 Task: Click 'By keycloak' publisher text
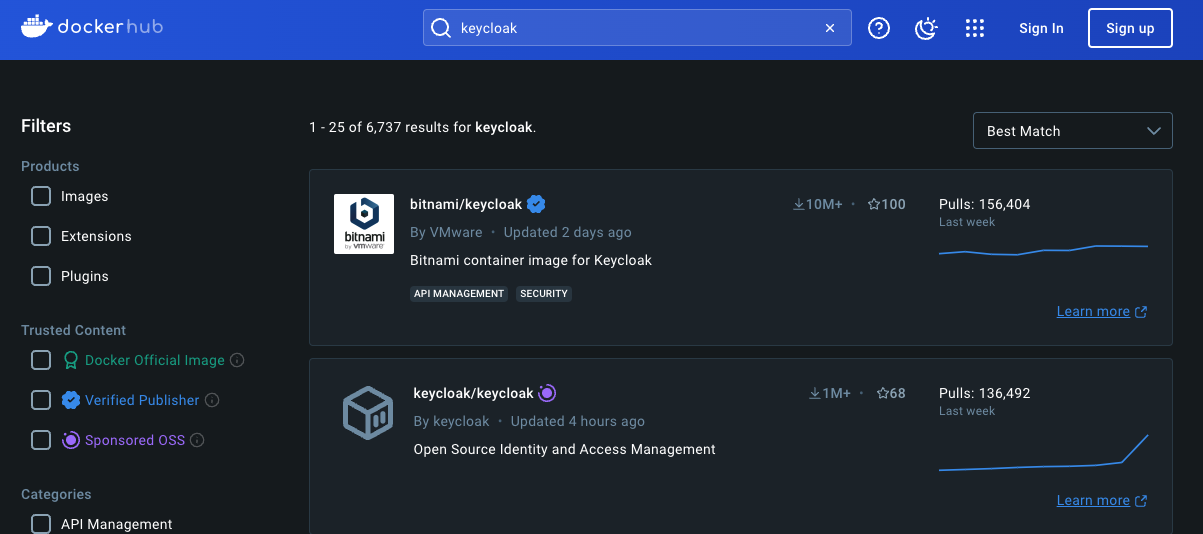point(451,421)
